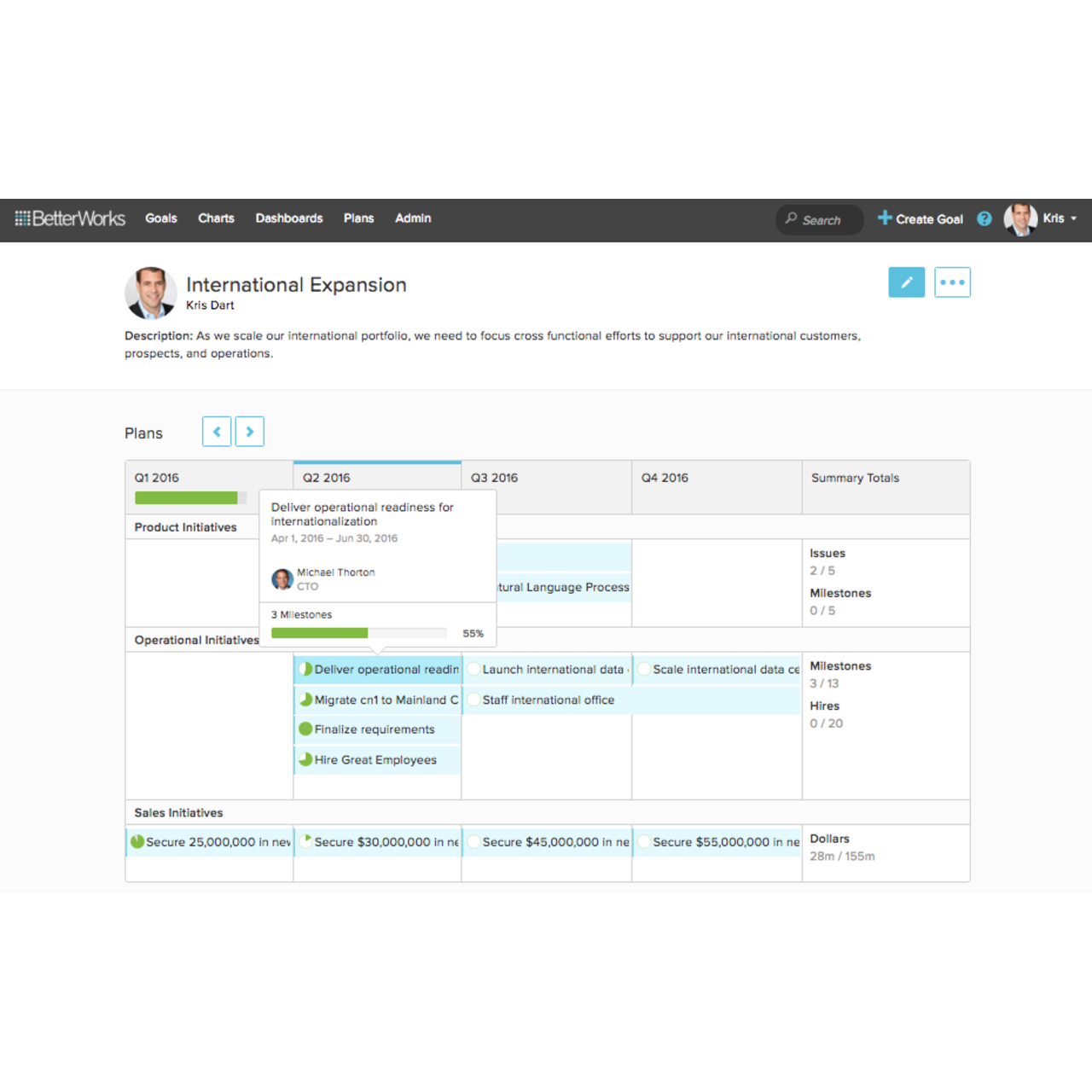Toggle the progress circle on Finalize requirements
Image resolution: width=1092 pixels, height=1092 pixels.
305,729
